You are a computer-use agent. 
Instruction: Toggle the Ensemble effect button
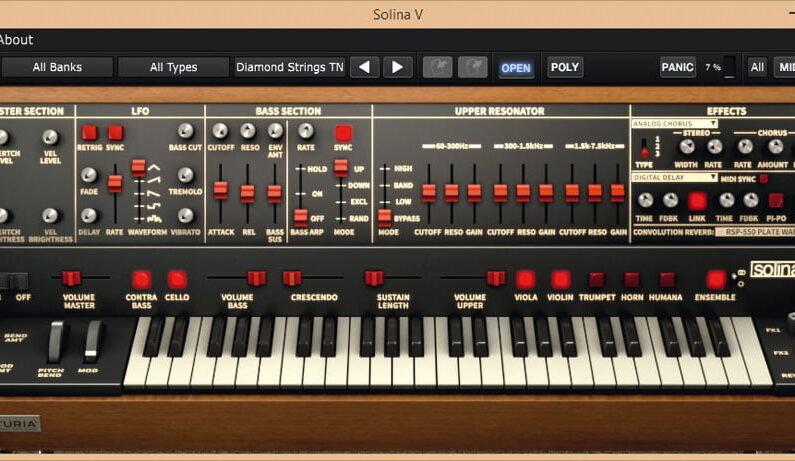[715, 279]
